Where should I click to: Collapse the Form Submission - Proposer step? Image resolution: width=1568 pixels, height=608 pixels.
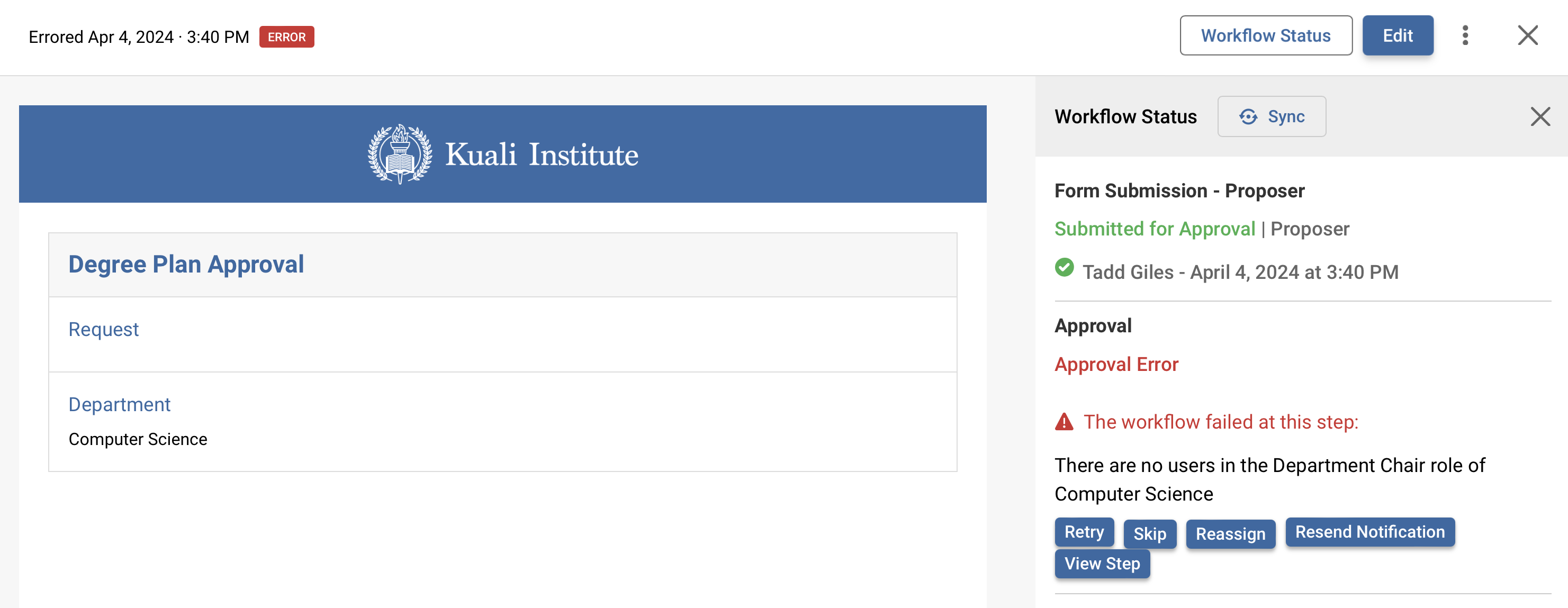point(1179,190)
